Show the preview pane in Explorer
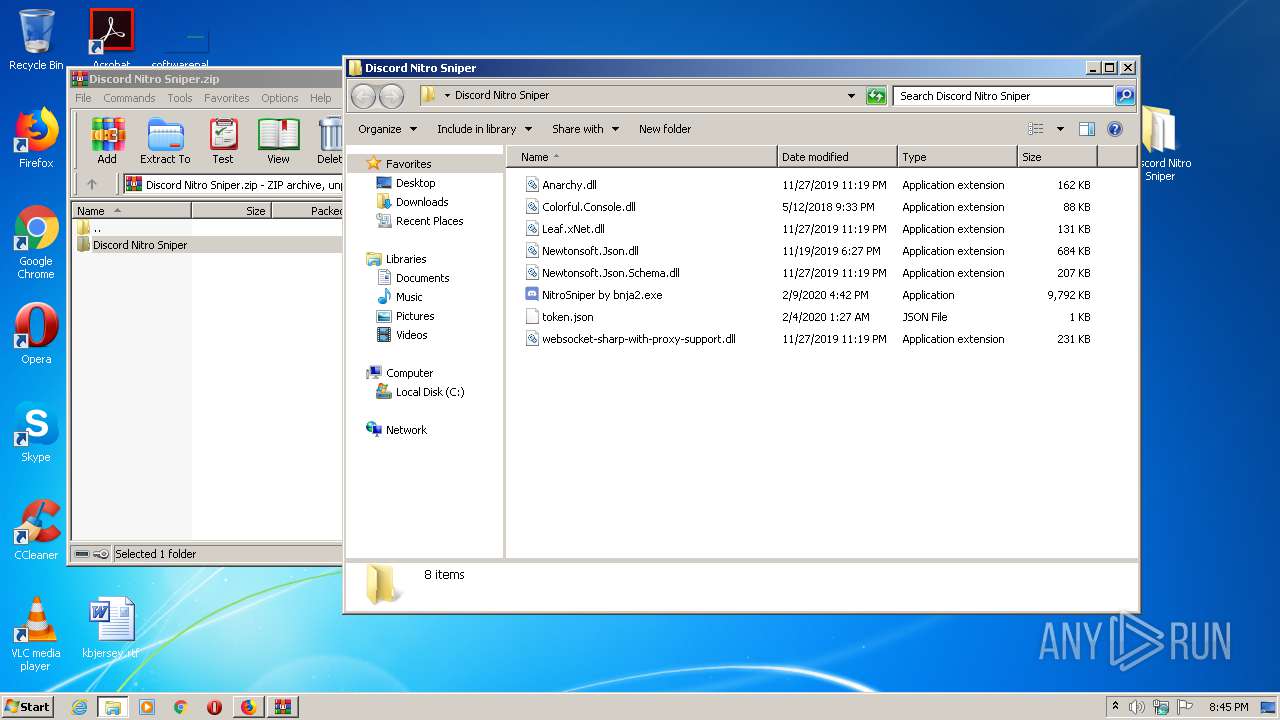Image resolution: width=1280 pixels, height=720 pixels. [x=1087, y=129]
